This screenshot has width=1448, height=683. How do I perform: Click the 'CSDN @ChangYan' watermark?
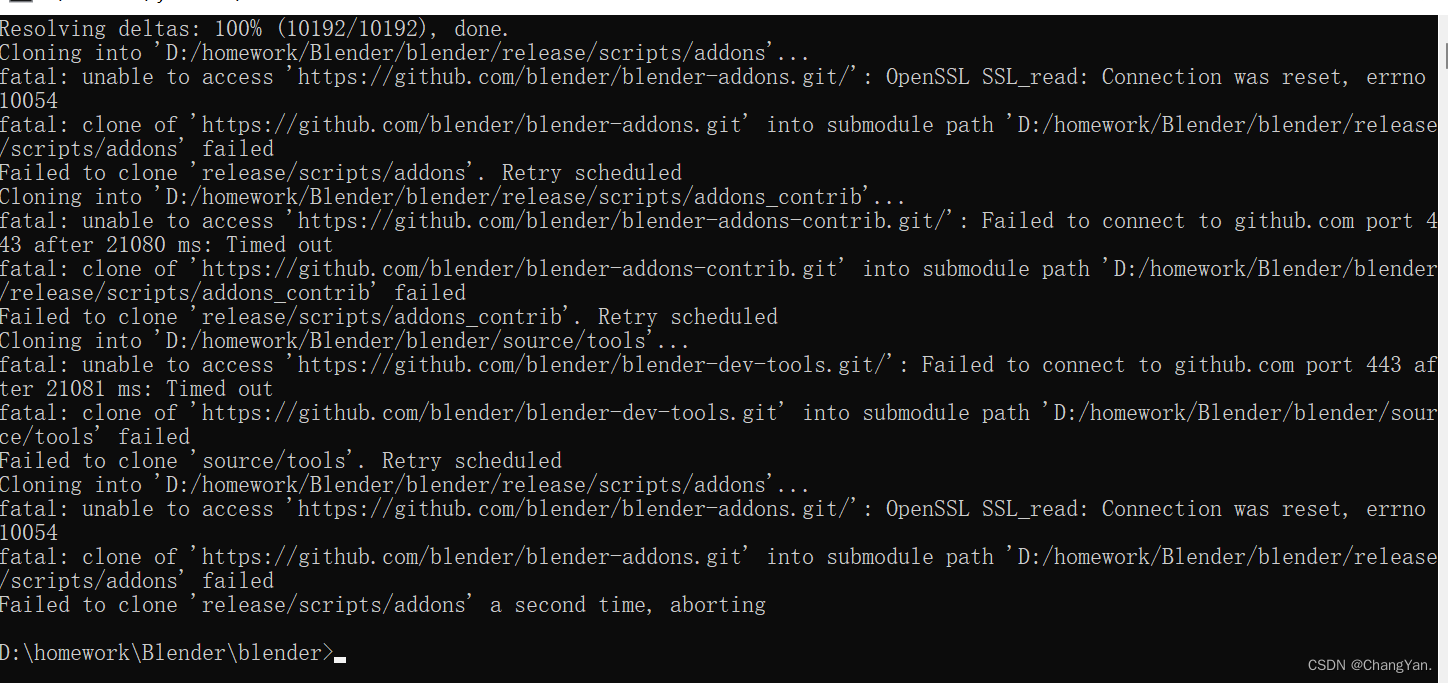1369,665
